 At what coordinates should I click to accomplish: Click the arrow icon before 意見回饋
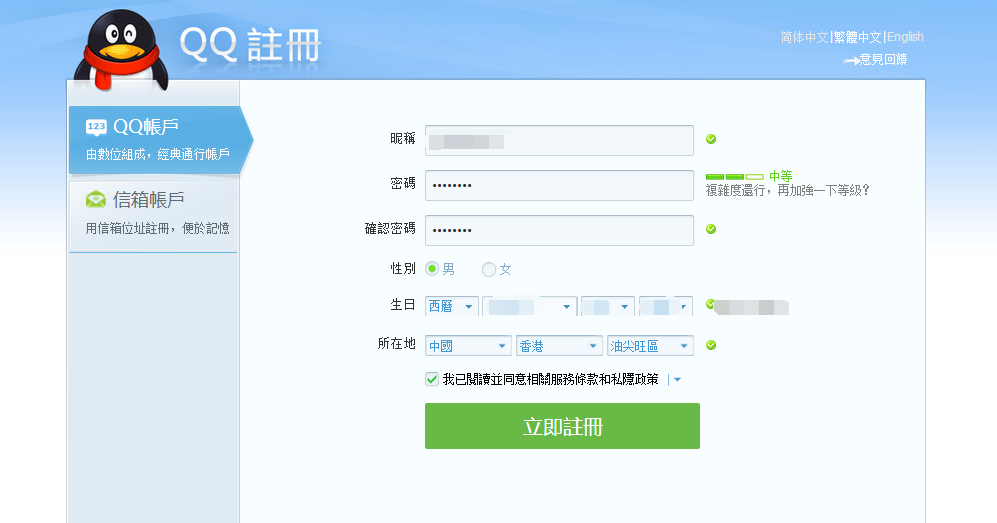point(851,61)
